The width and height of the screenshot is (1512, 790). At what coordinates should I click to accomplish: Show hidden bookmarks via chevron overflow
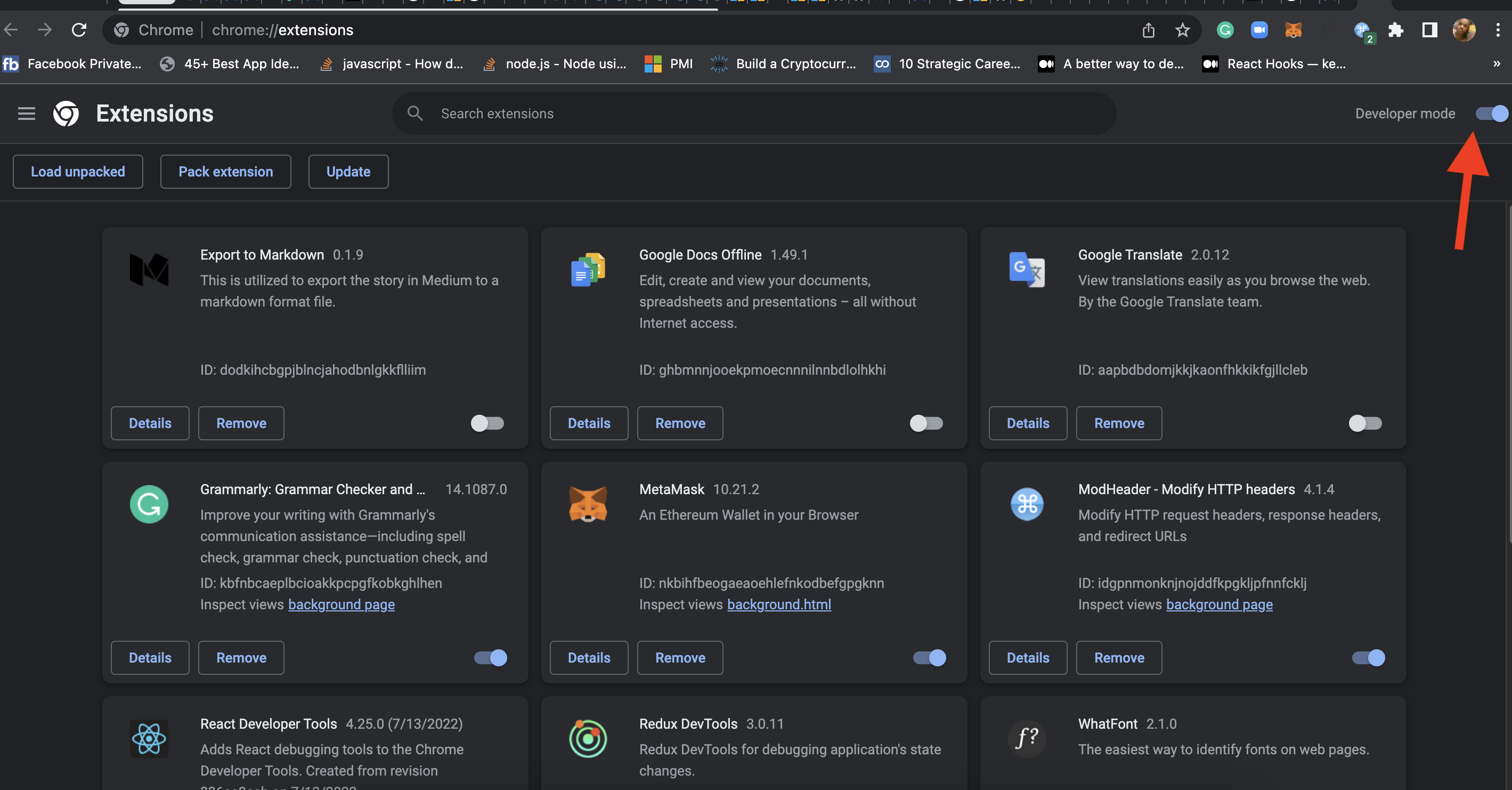[x=1496, y=63]
